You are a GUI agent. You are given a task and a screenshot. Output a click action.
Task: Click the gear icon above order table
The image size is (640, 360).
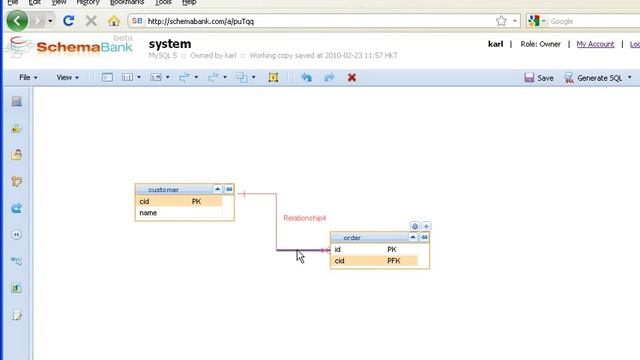click(415, 226)
